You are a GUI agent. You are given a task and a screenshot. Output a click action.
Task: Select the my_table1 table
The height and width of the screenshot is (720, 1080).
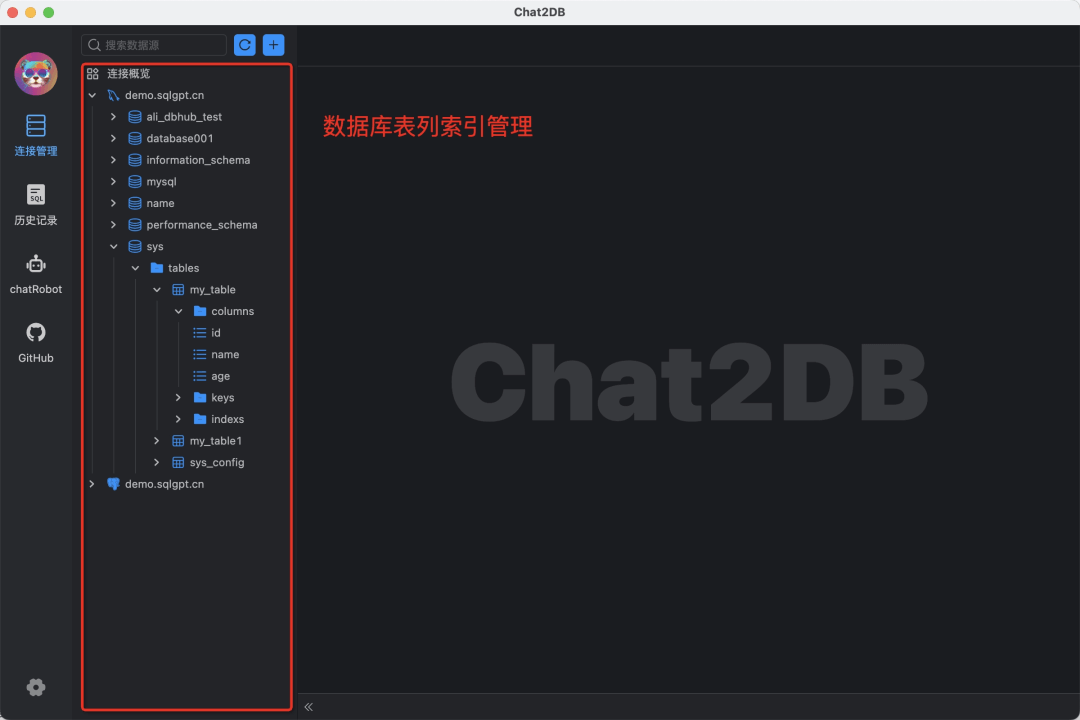point(216,441)
